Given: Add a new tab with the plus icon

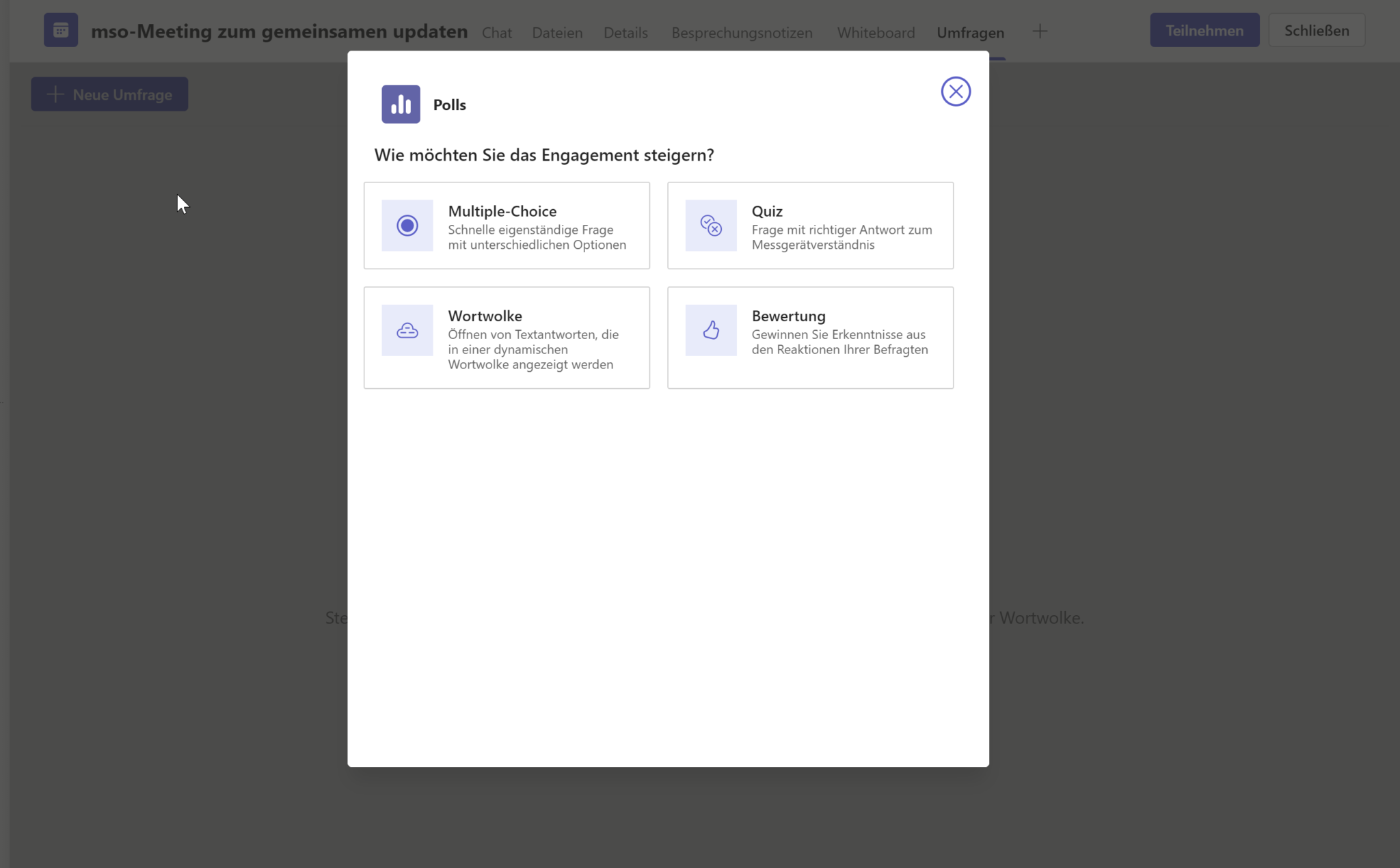Looking at the screenshot, I should [x=1040, y=30].
